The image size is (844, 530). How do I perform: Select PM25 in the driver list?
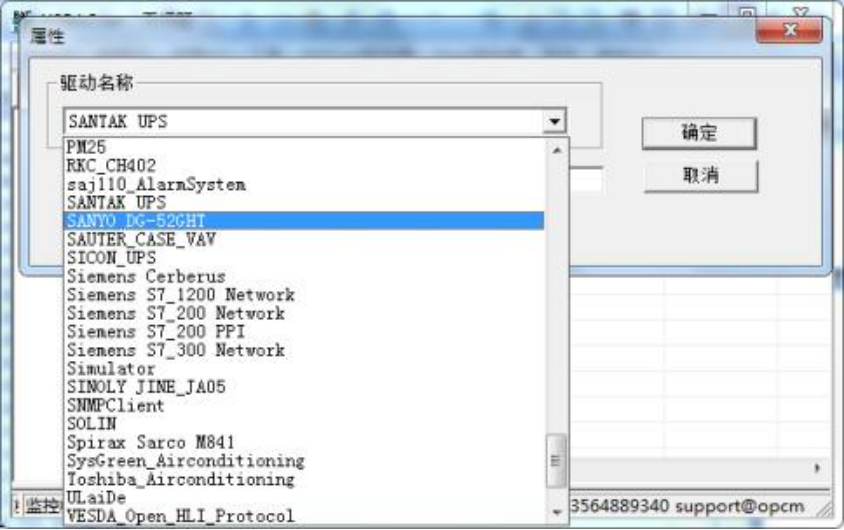coord(304,147)
